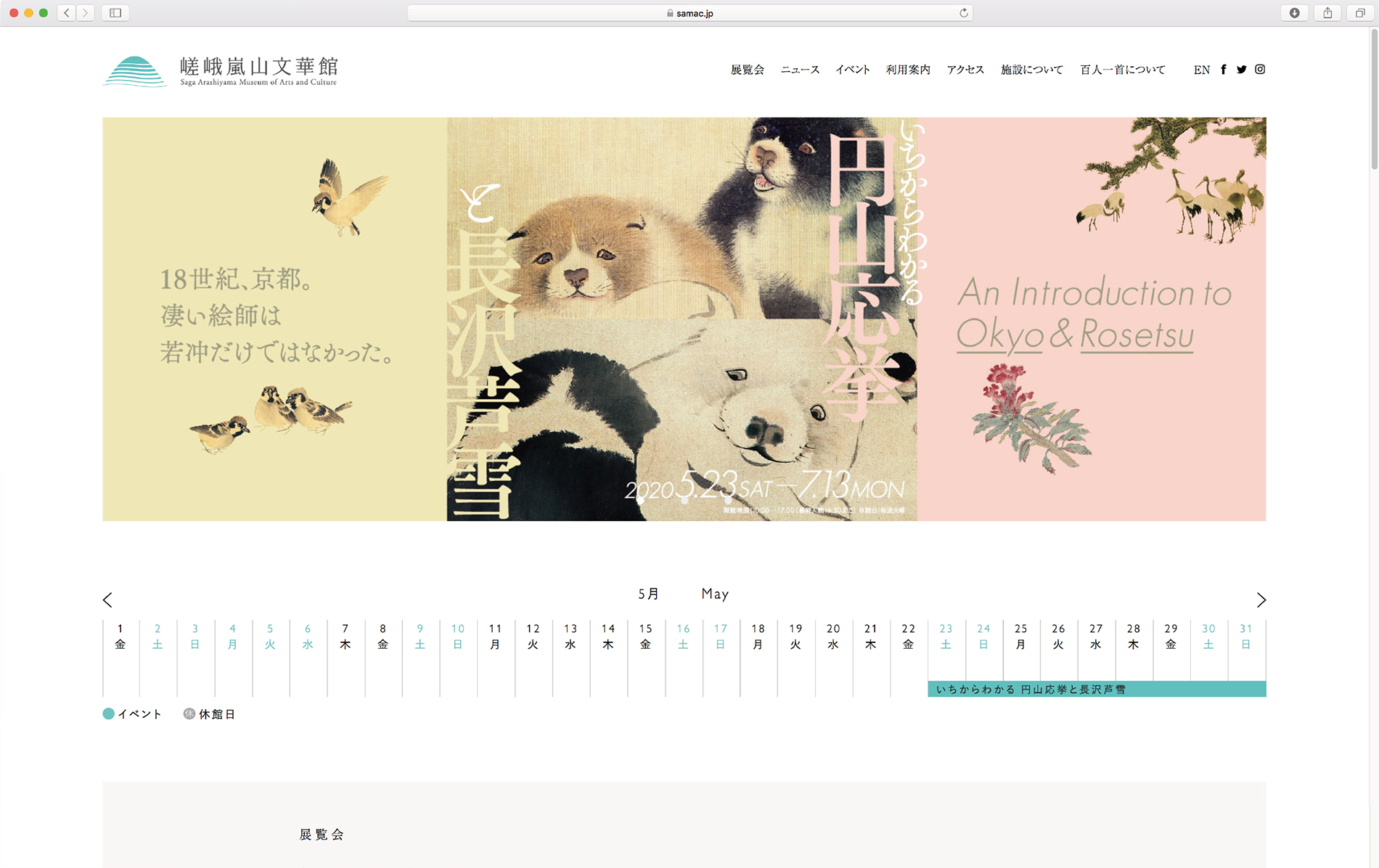Viewport: 1379px width, 868px height.
Task: Open the museum's Instagram icon
Action: 1260,70
